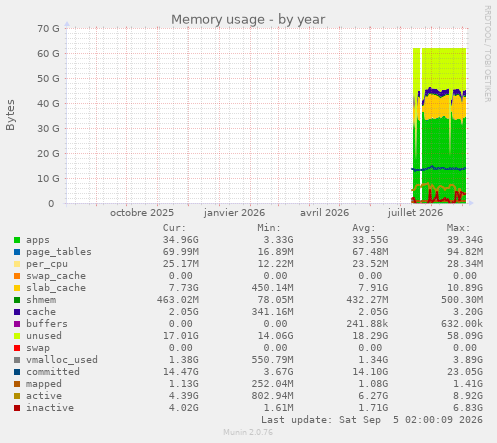
Task: Click the 'swap' legend label
Action: [38, 348]
